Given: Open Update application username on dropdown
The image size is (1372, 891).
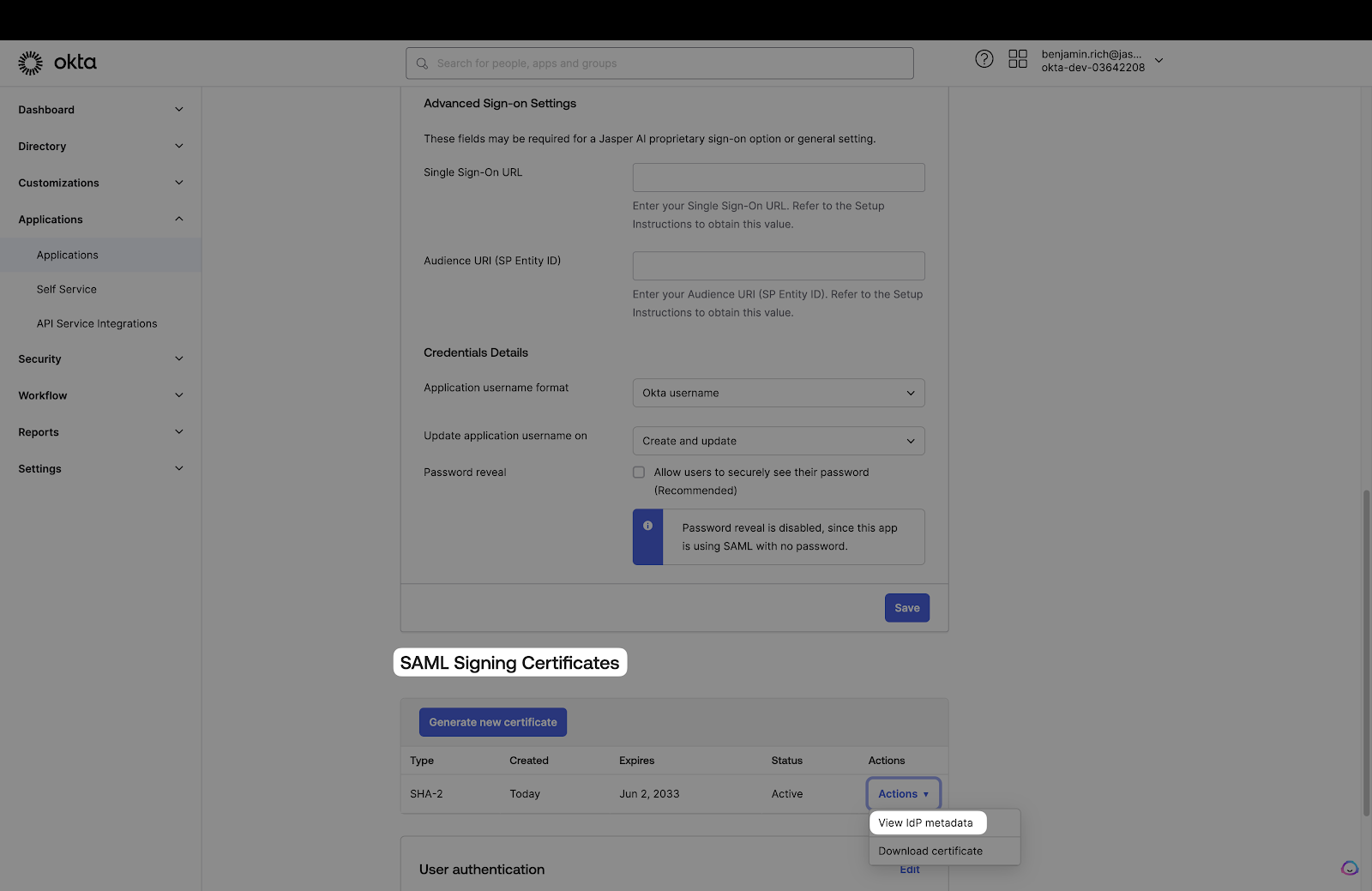Looking at the screenshot, I should point(778,441).
